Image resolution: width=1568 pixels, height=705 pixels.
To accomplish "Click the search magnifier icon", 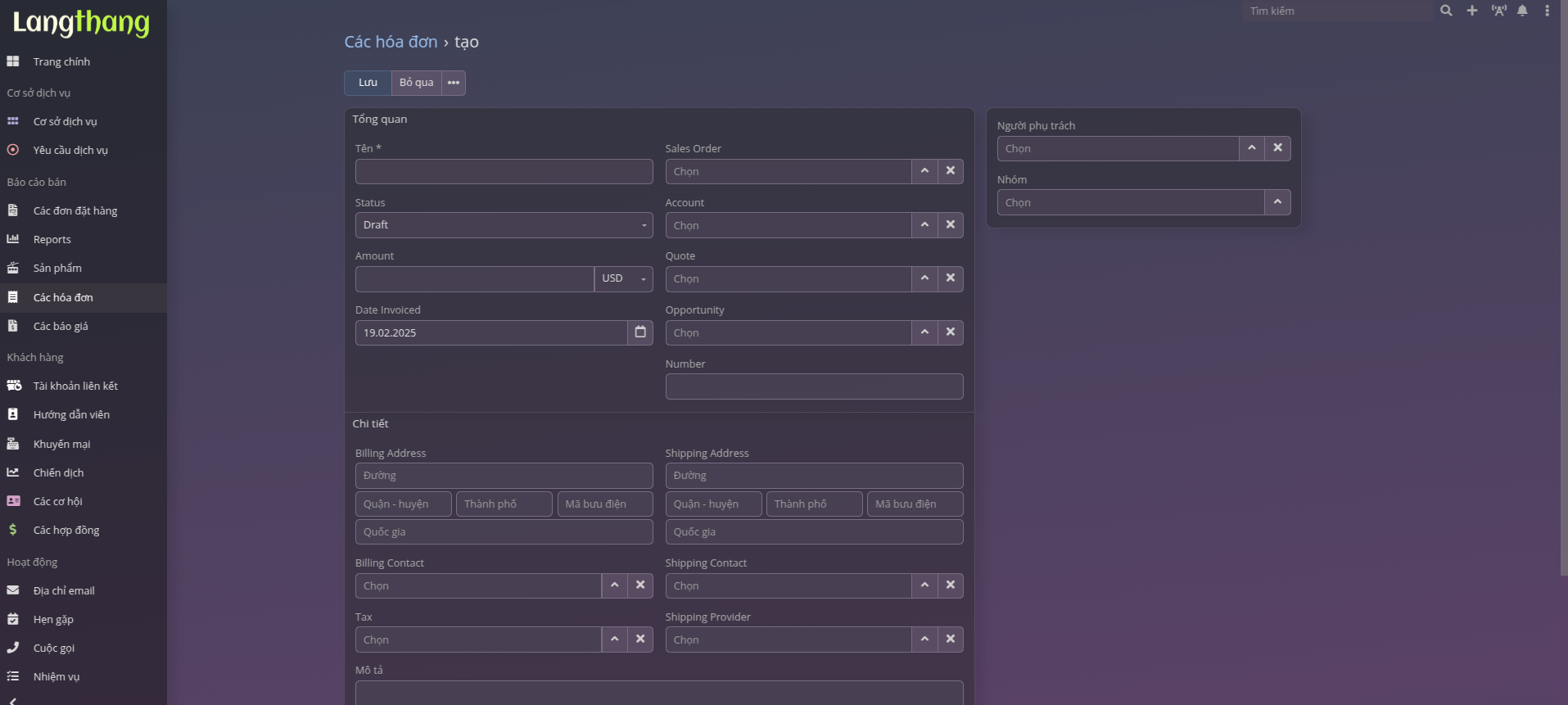I will coord(1446,11).
